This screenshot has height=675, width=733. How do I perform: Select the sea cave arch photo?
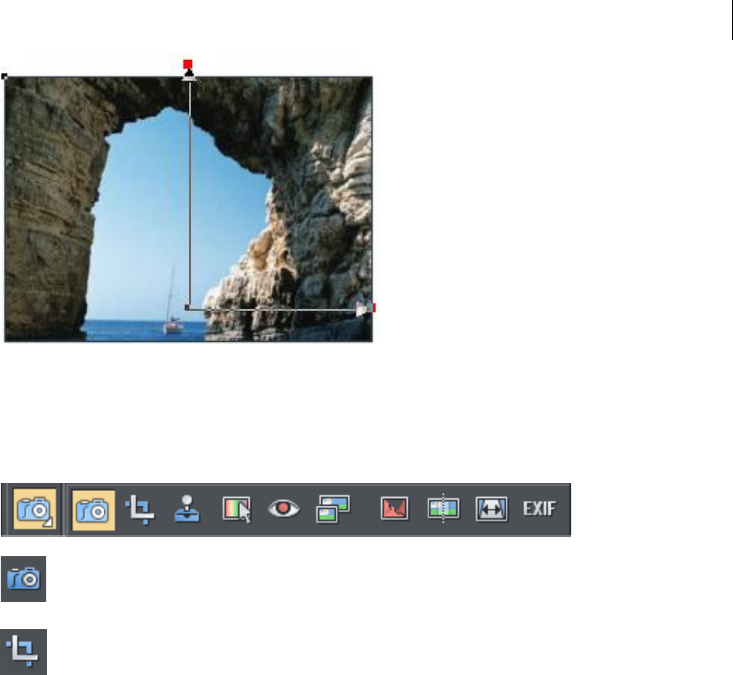pyautogui.click(x=188, y=209)
